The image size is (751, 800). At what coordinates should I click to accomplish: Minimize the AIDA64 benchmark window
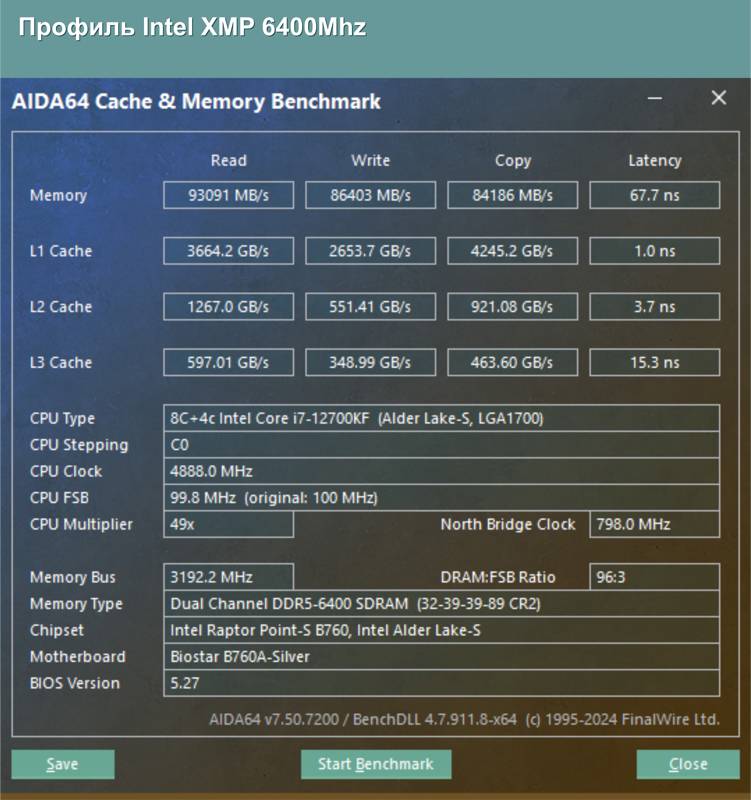[655, 98]
